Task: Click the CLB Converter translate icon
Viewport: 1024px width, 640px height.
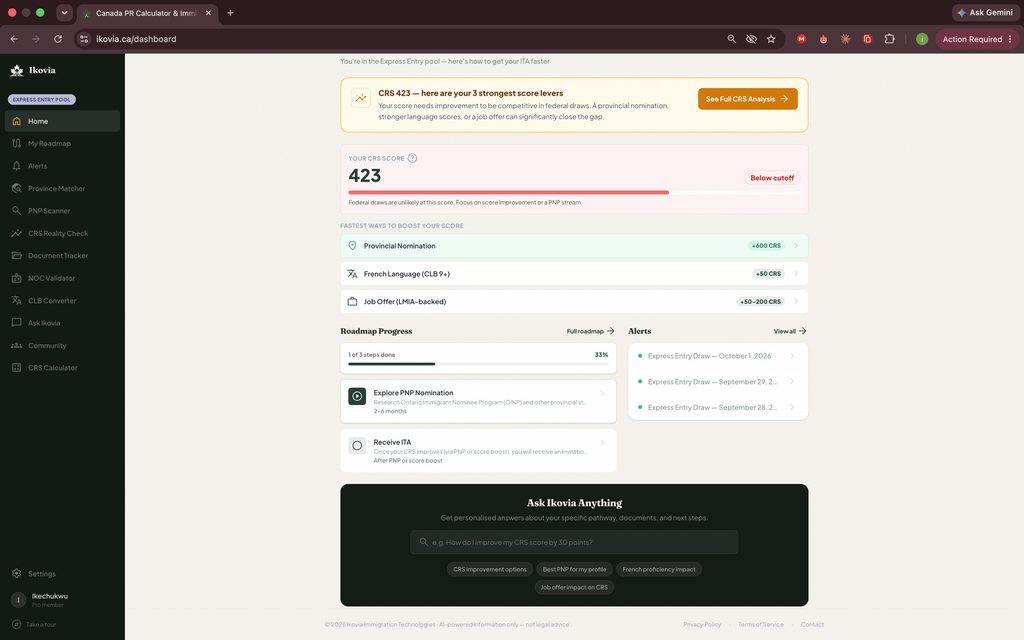Action: pos(16,300)
